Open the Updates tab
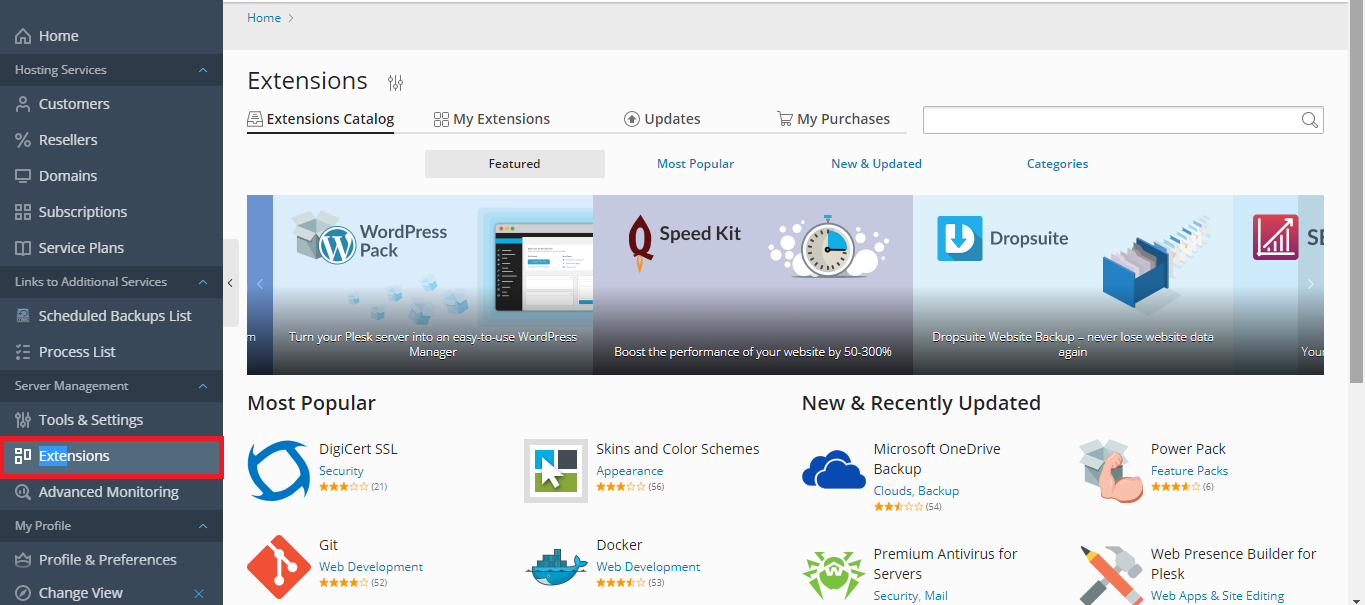Image resolution: width=1365 pixels, height=605 pixels. 662,119
